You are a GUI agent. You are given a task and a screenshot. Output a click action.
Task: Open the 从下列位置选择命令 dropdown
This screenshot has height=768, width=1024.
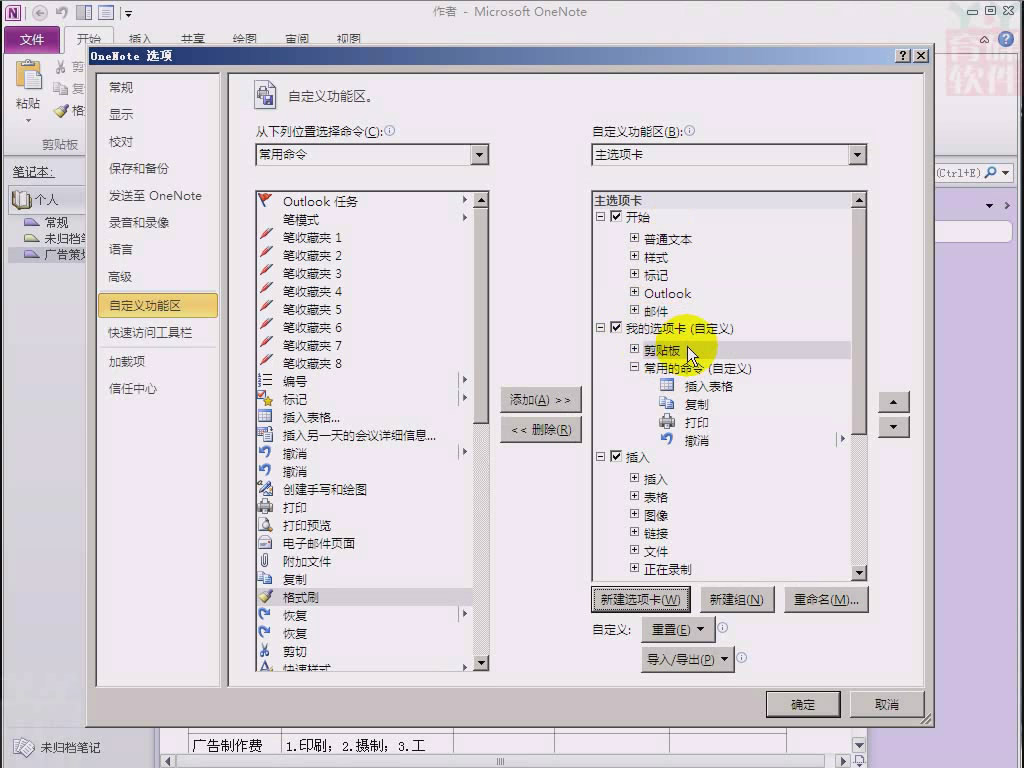point(479,155)
